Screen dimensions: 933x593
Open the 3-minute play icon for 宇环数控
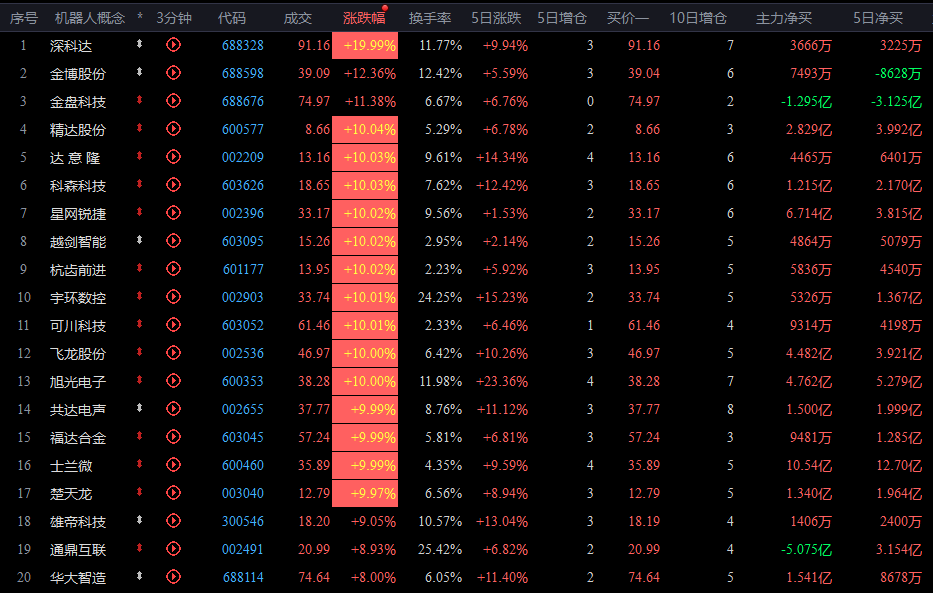tap(173, 297)
